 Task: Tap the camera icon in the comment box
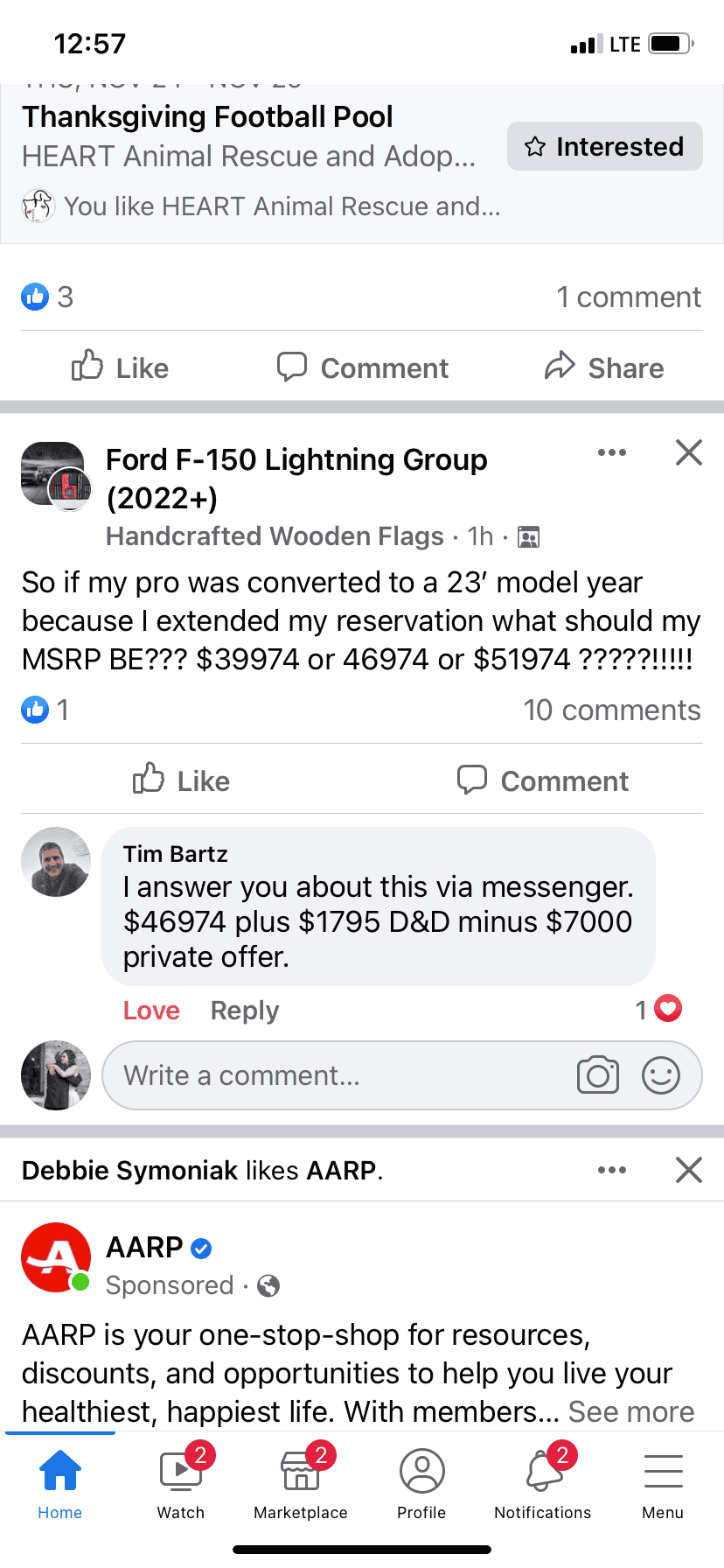(598, 1074)
